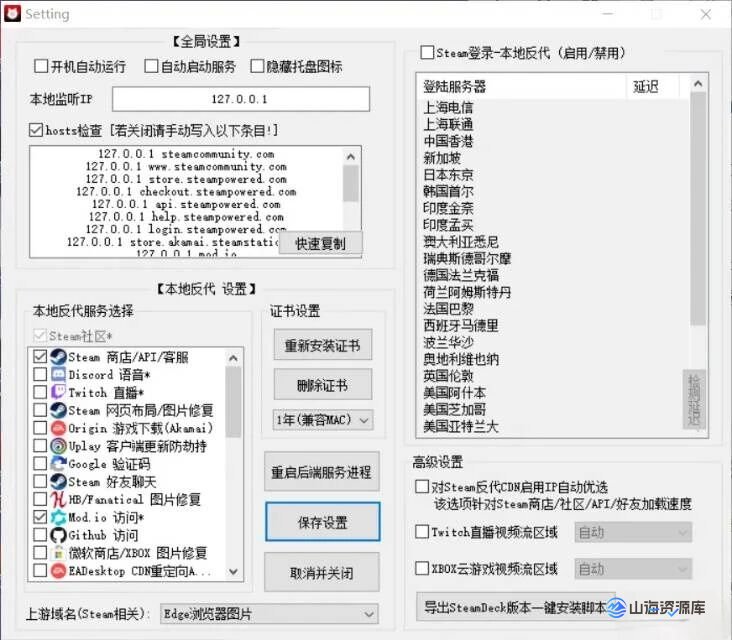Toggle the 隐藏托盘图标 checkbox
Image resolution: width=732 pixels, height=640 pixels.
point(256,67)
